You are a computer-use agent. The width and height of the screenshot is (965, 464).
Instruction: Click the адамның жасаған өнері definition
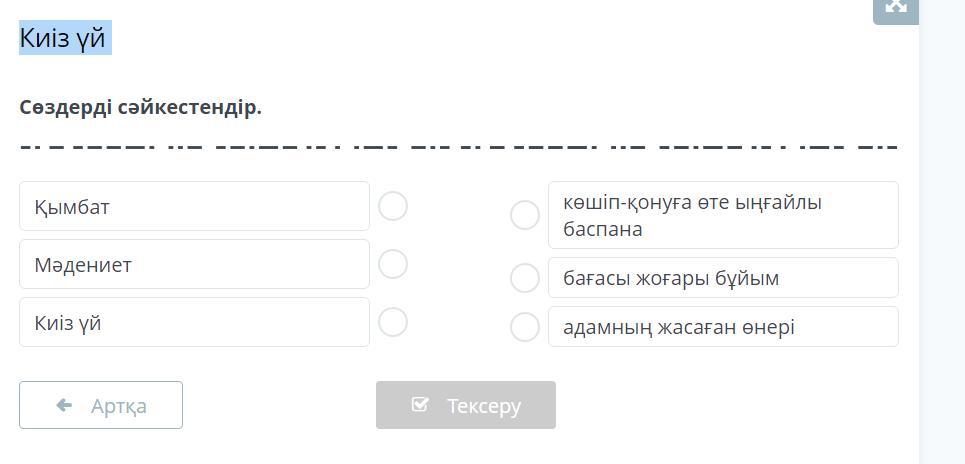[722, 326]
